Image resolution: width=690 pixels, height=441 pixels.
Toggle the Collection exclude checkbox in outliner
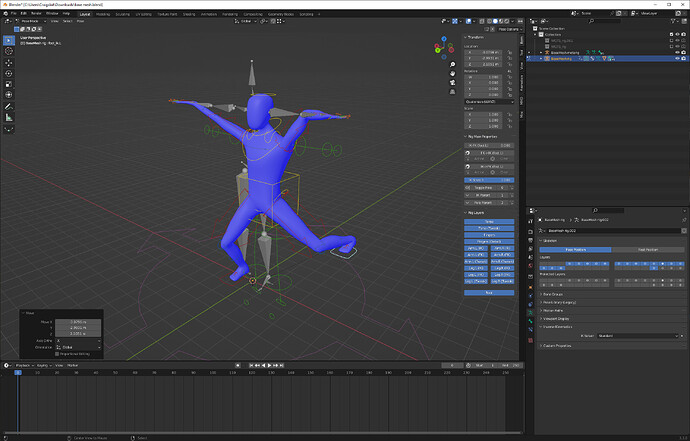coord(672,34)
